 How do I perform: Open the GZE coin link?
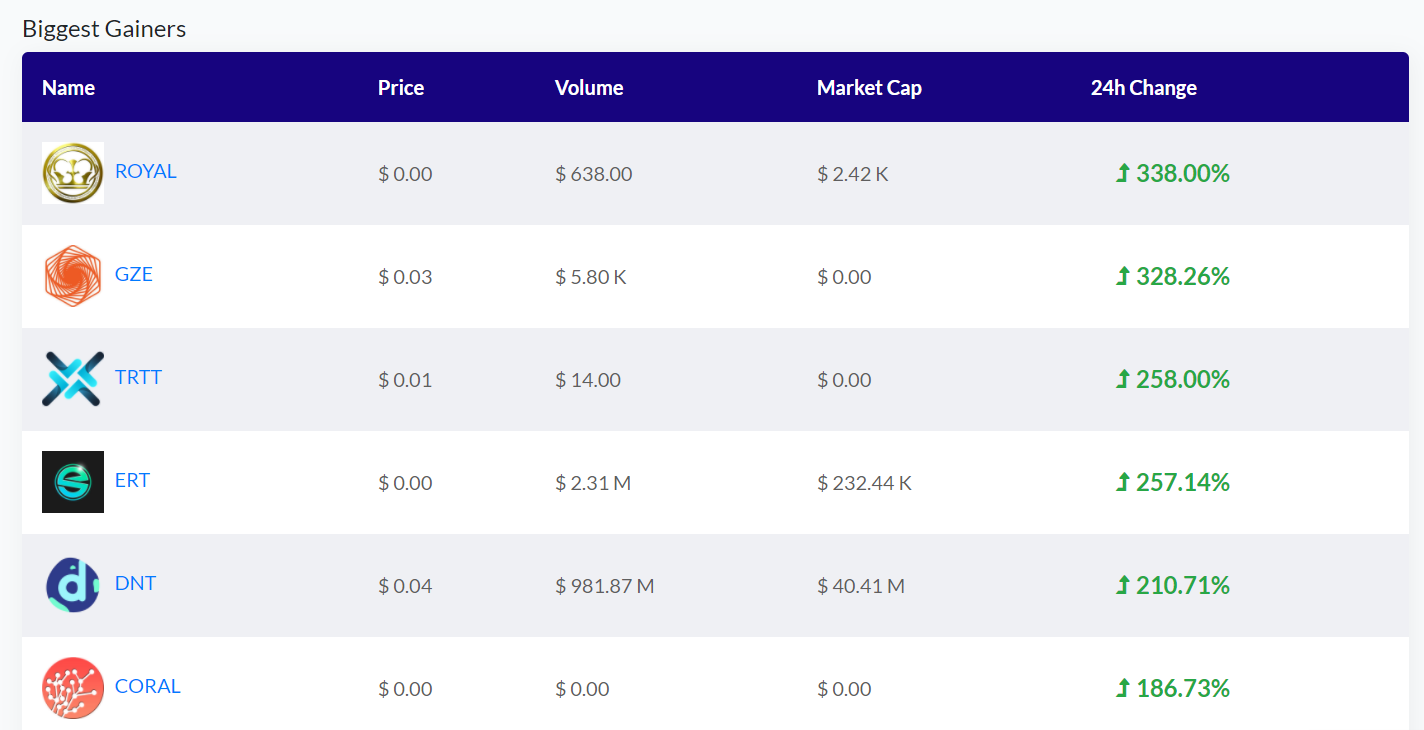click(x=134, y=274)
